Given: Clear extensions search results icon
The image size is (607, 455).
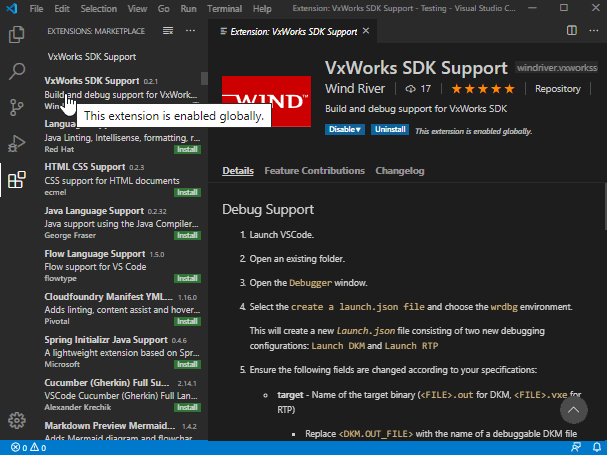Looking at the screenshot, I should pyautogui.click(x=168, y=31).
